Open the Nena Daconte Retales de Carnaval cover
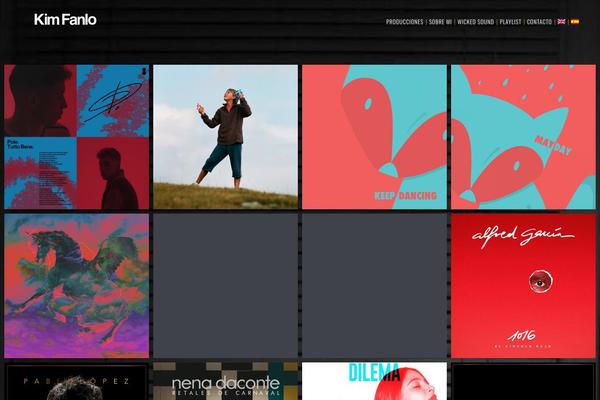The image size is (600, 400). pyautogui.click(x=225, y=381)
